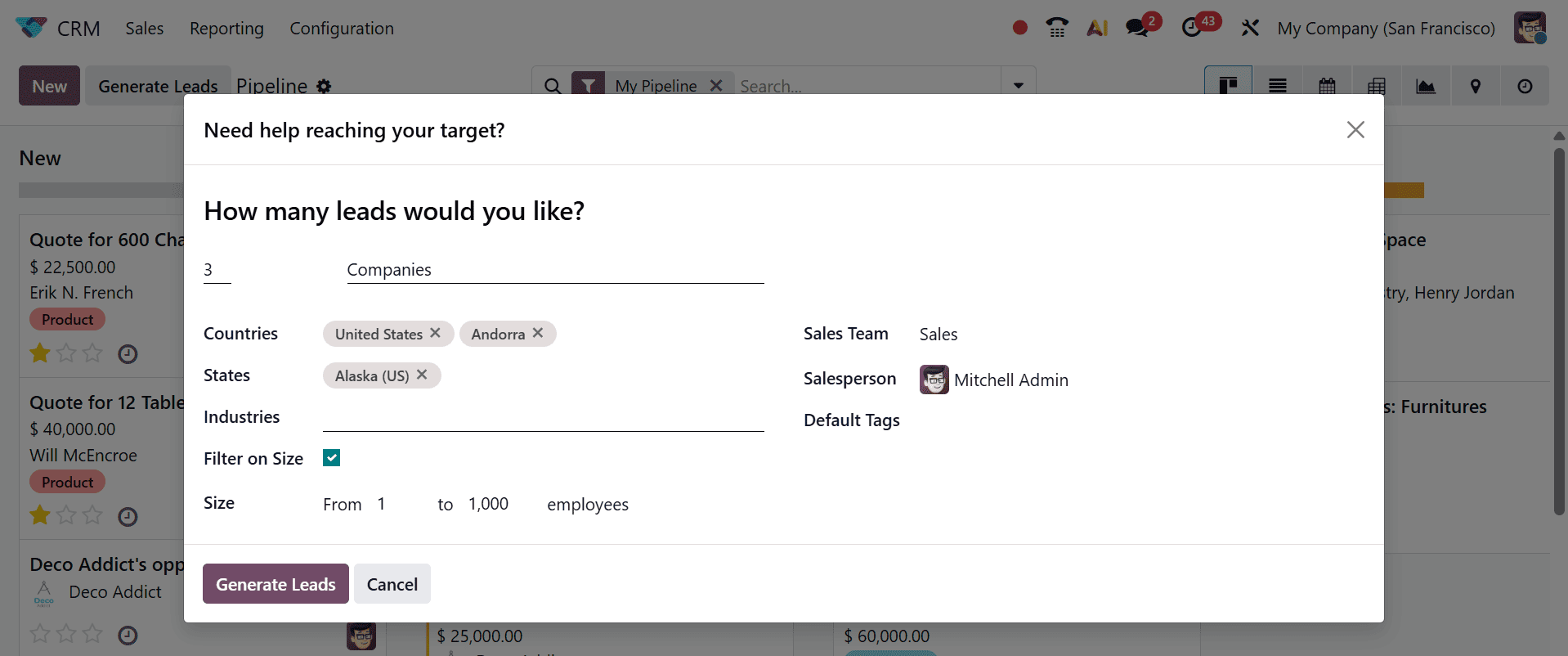
Task: Open the activities clock icon
Action: [1191, 28]
